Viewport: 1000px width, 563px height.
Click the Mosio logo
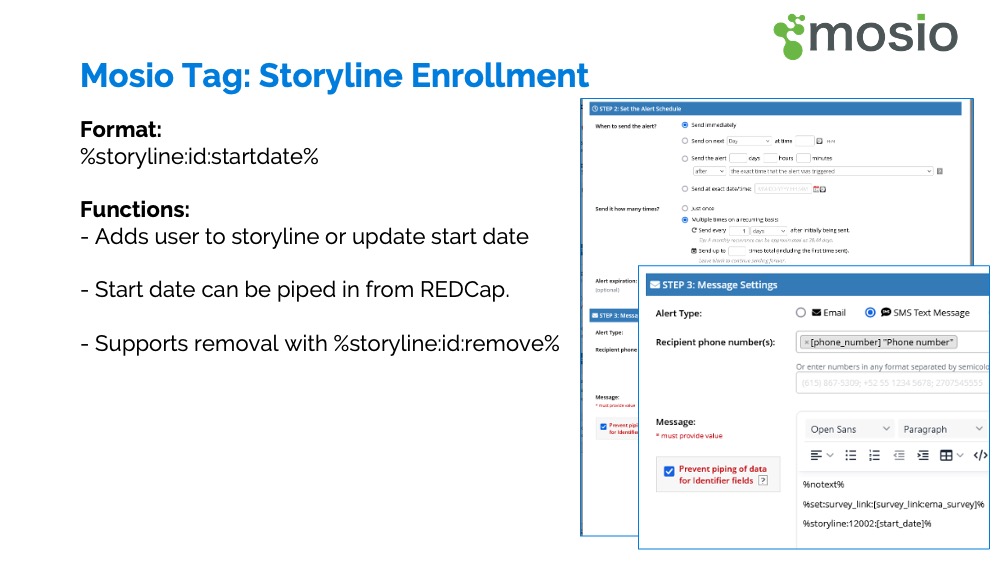(x=865, y=36)
